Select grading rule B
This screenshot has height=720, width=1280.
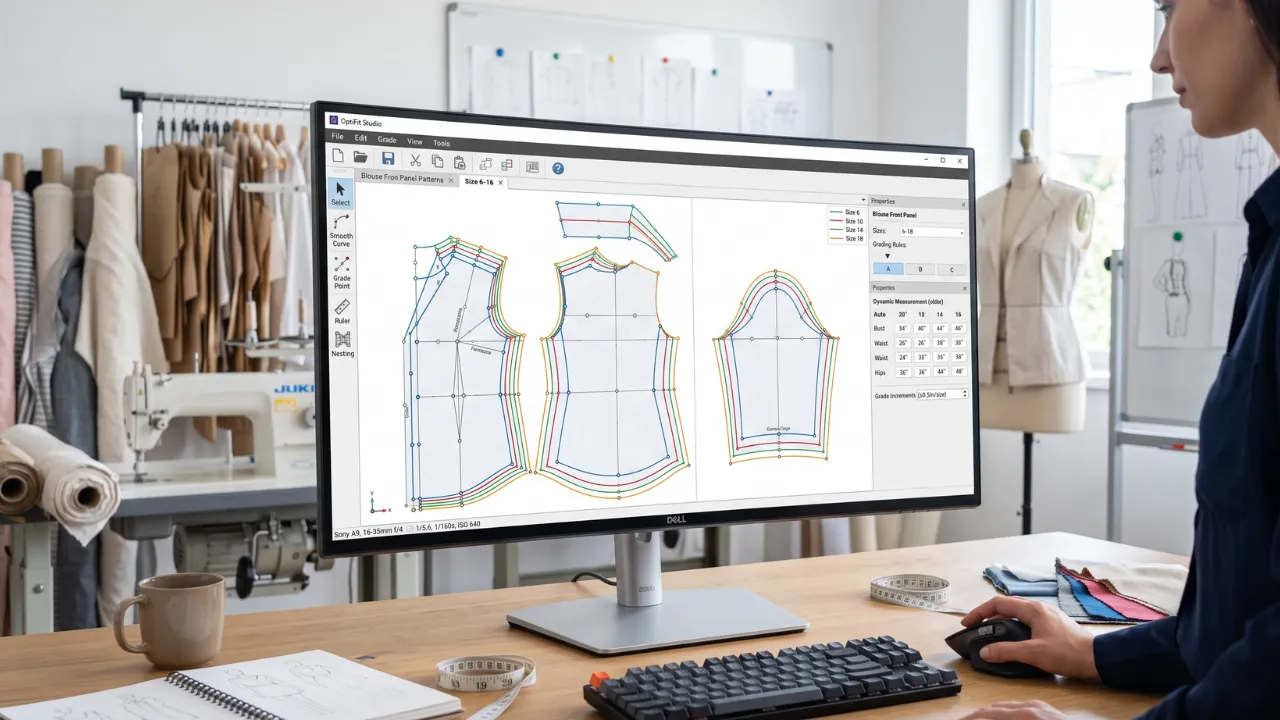(920, 270)
